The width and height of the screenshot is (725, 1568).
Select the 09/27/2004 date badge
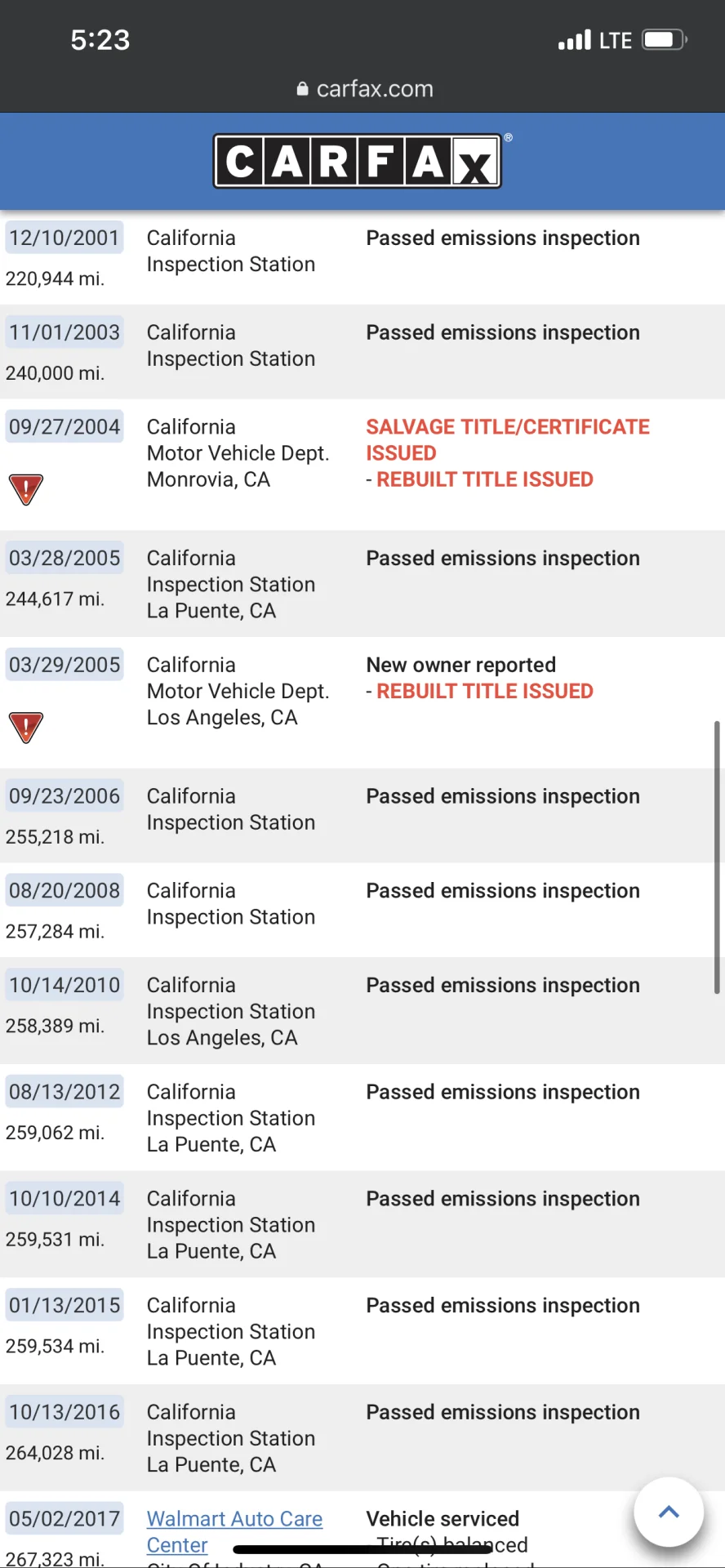pyautogui.click(x=64, y=426)
